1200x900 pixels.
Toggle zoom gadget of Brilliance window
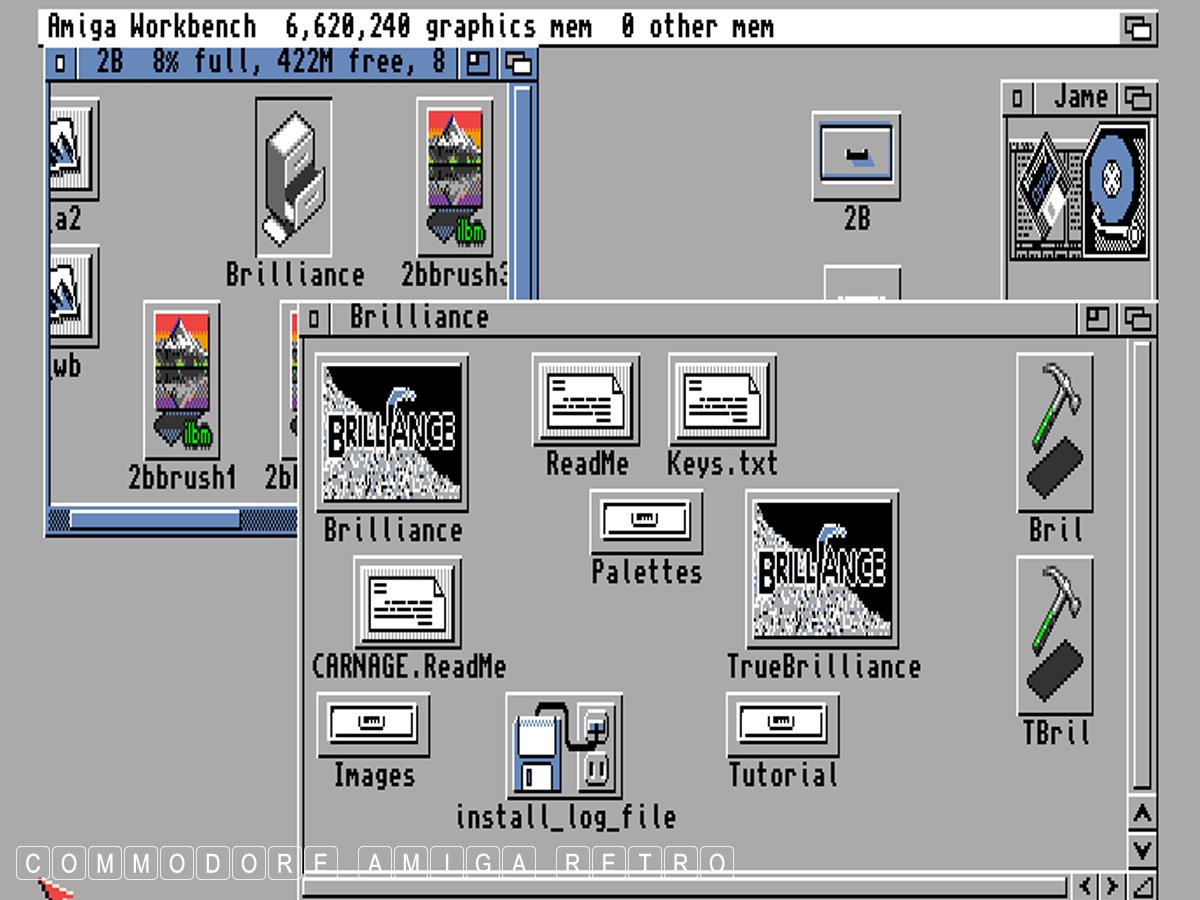pos(1098,319)
